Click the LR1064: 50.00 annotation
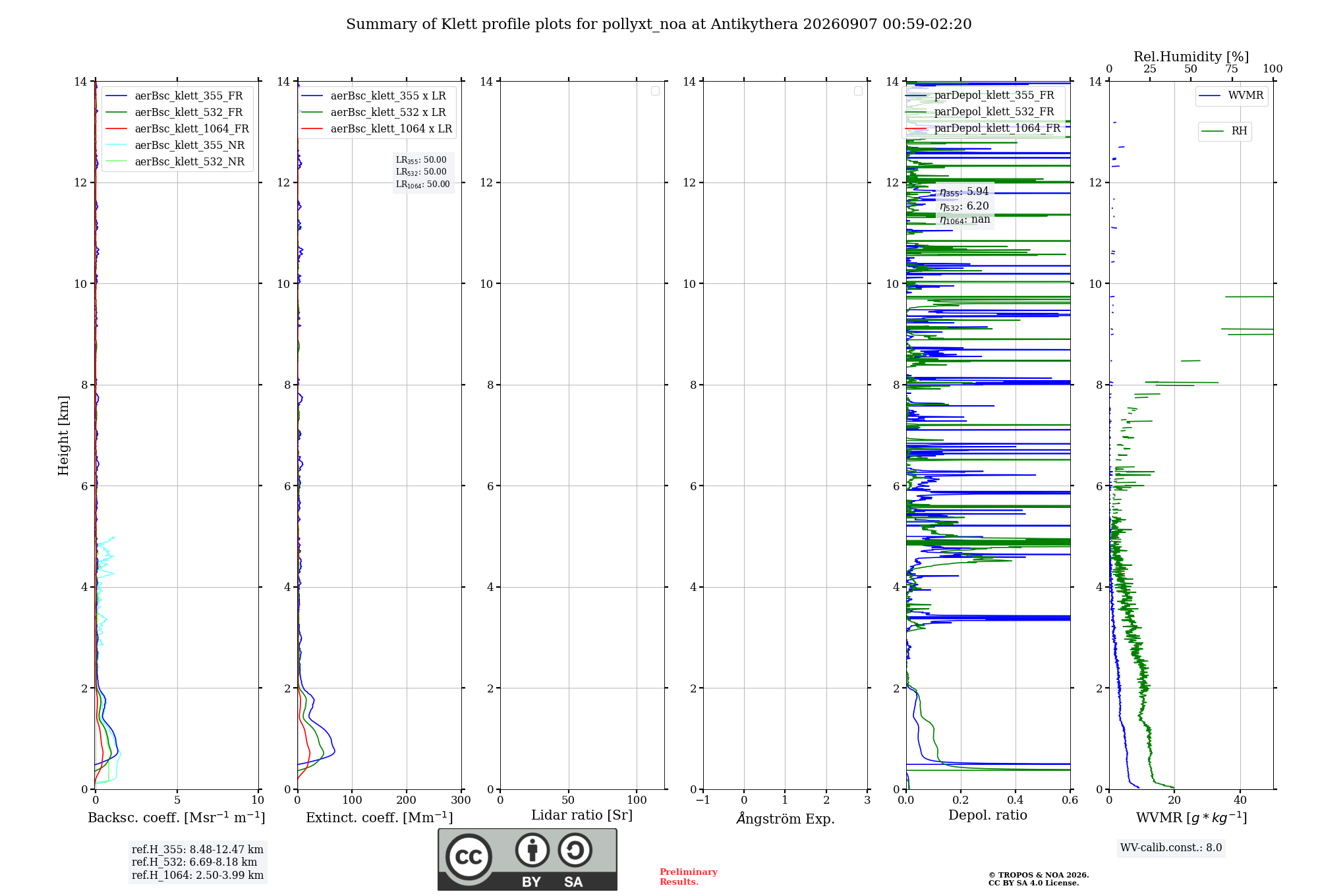The image size is (1318, 896). click(x=423, y=184)
